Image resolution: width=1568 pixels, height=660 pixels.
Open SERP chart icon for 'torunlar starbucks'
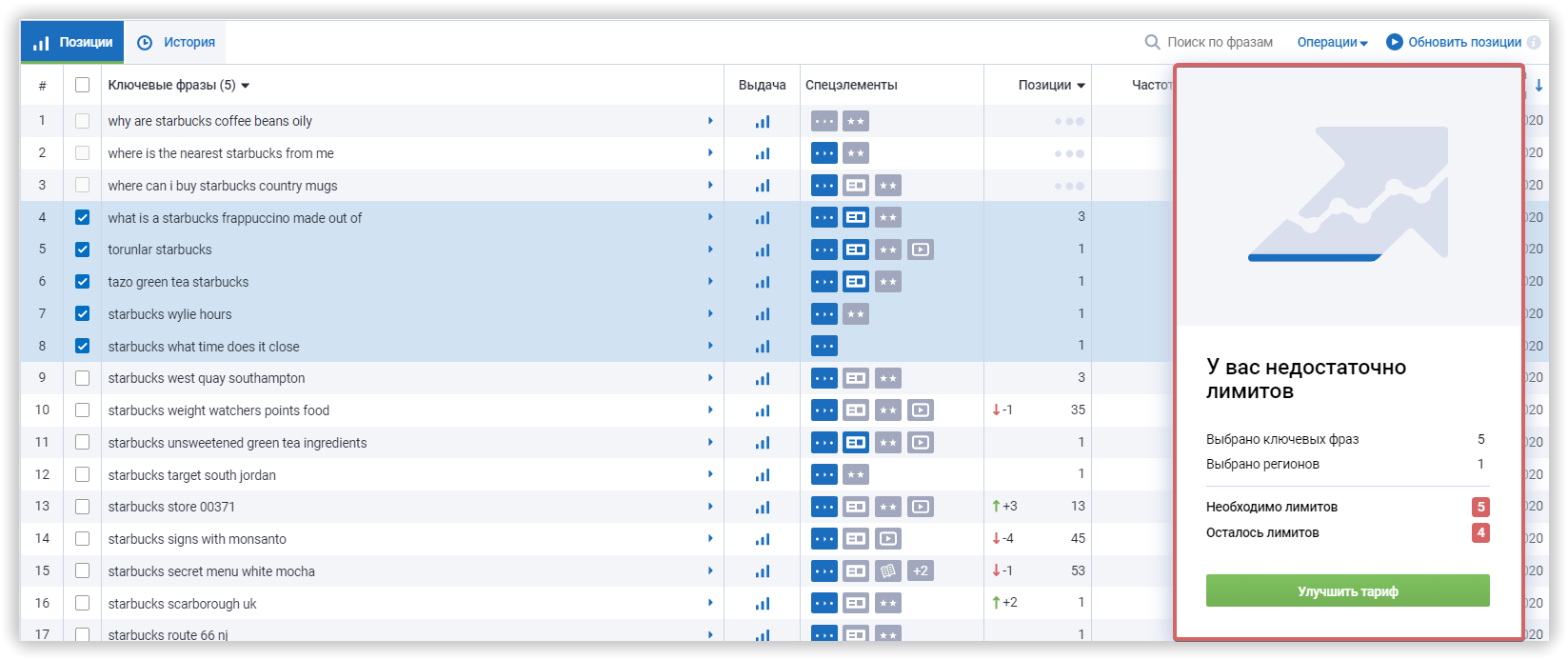[x=762, y=250]
